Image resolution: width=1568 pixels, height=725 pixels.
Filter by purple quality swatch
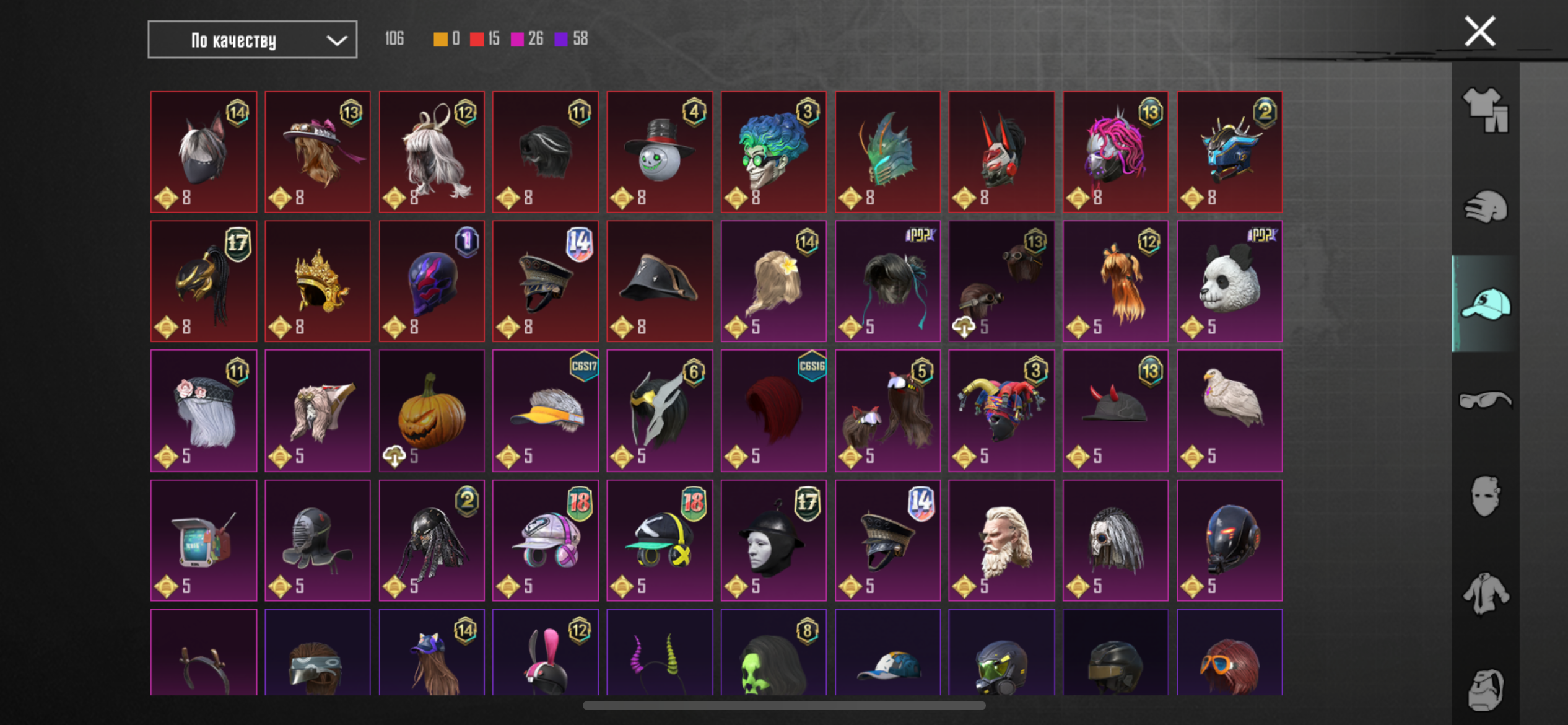pos(560,39)
